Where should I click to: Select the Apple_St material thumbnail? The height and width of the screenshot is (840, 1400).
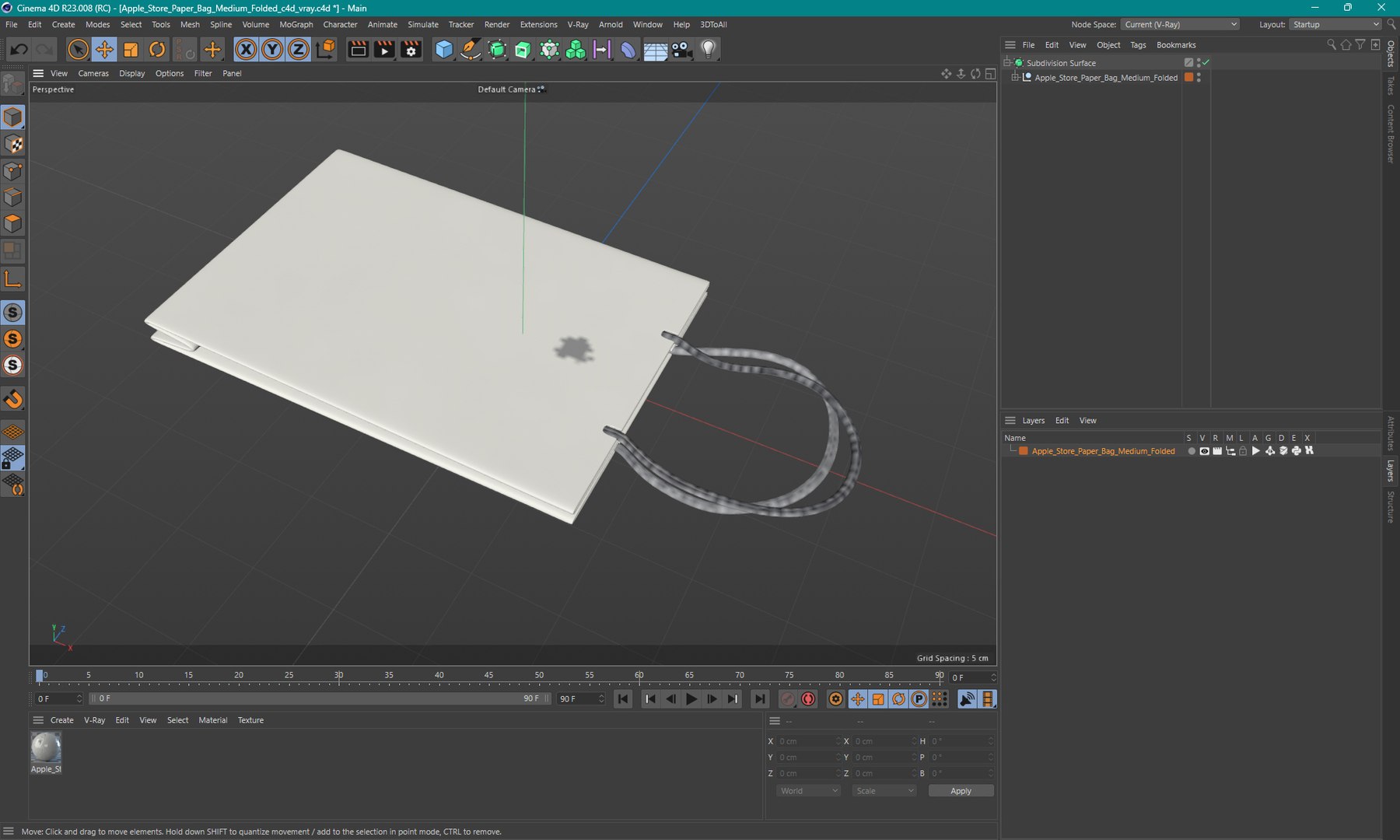pos(46,748)
